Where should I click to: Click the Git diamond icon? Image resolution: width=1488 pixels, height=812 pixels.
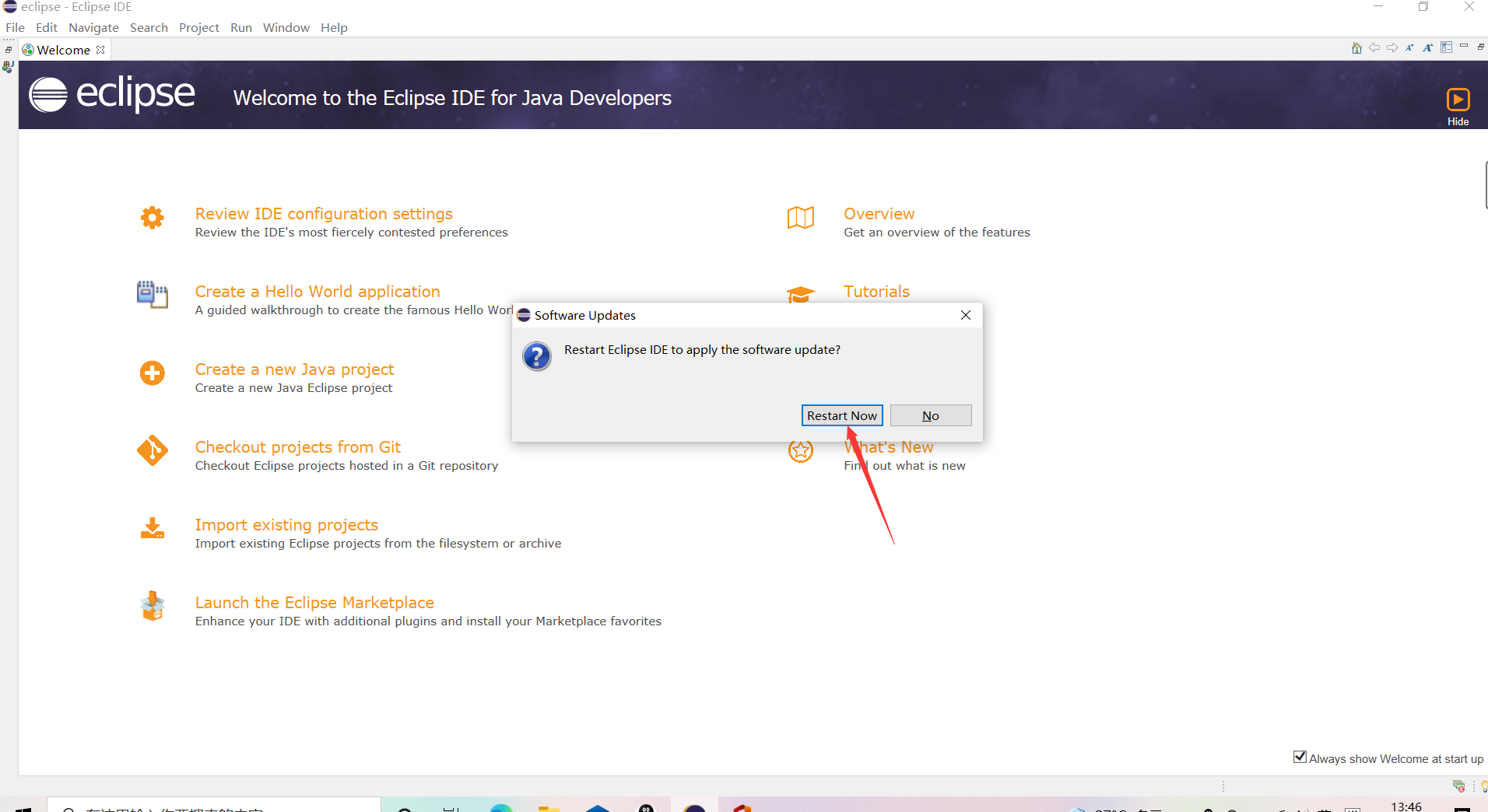point(153,450)
